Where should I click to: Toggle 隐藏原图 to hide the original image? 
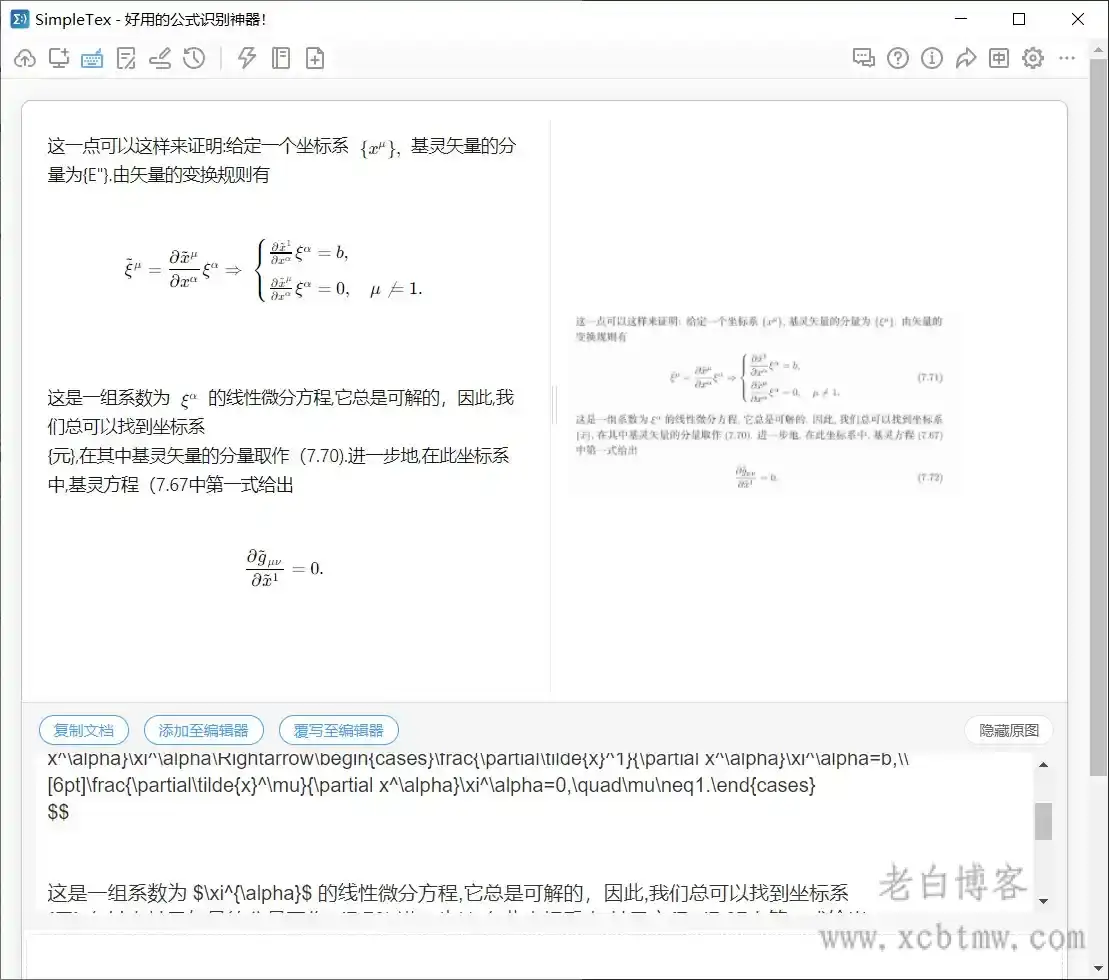point(1009,731)
